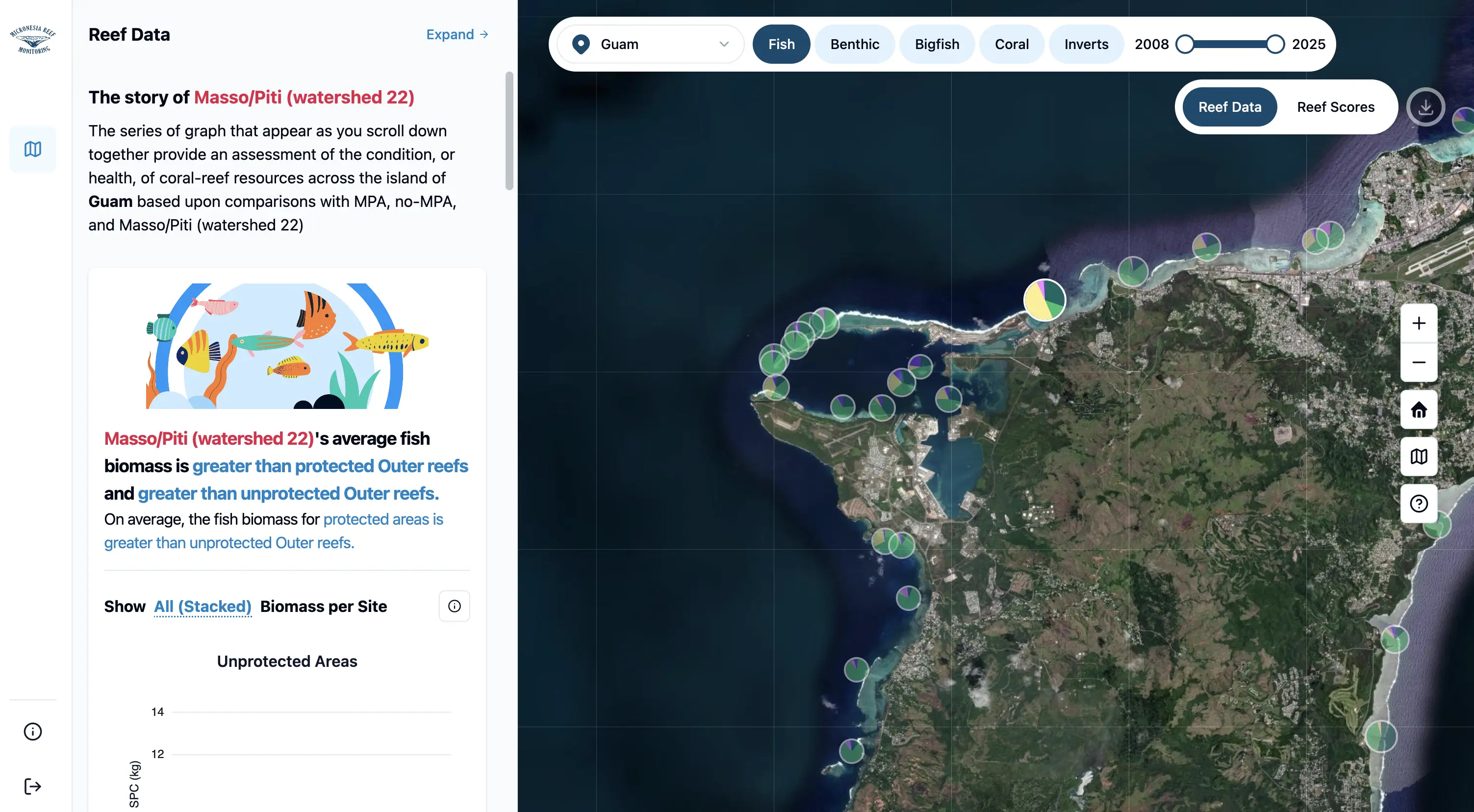Click 'protected areas is' blue text
Image resolution: width=1474 pixels, height=812 pixels.
[x=383, y=519]
